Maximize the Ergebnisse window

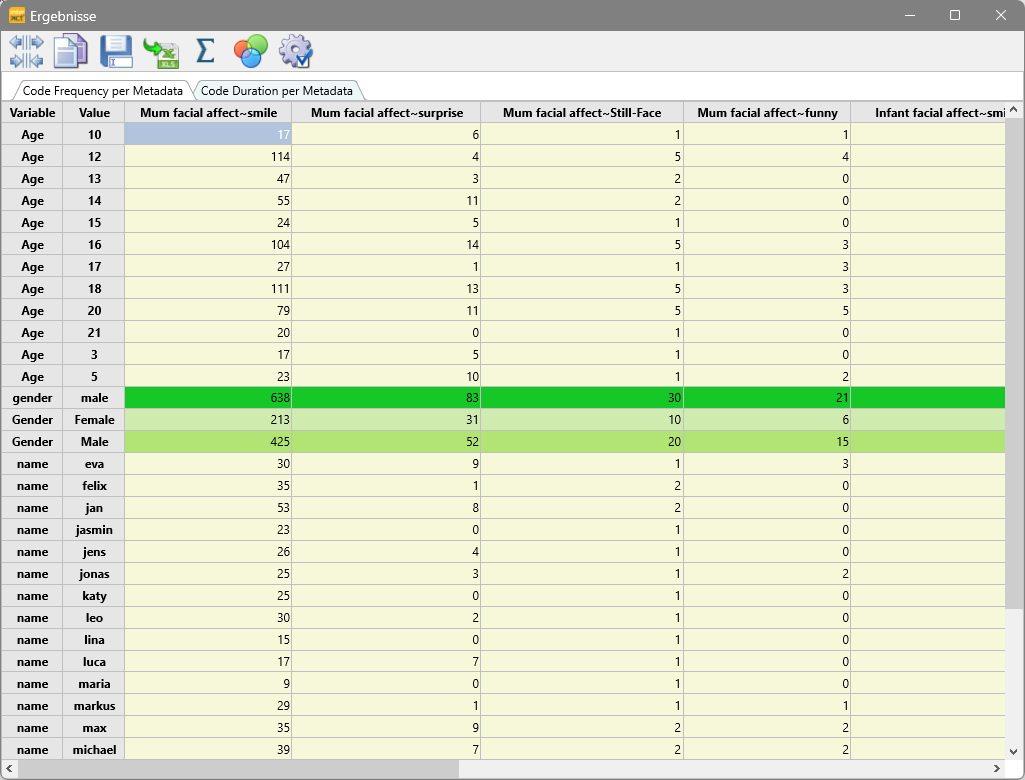954,15
